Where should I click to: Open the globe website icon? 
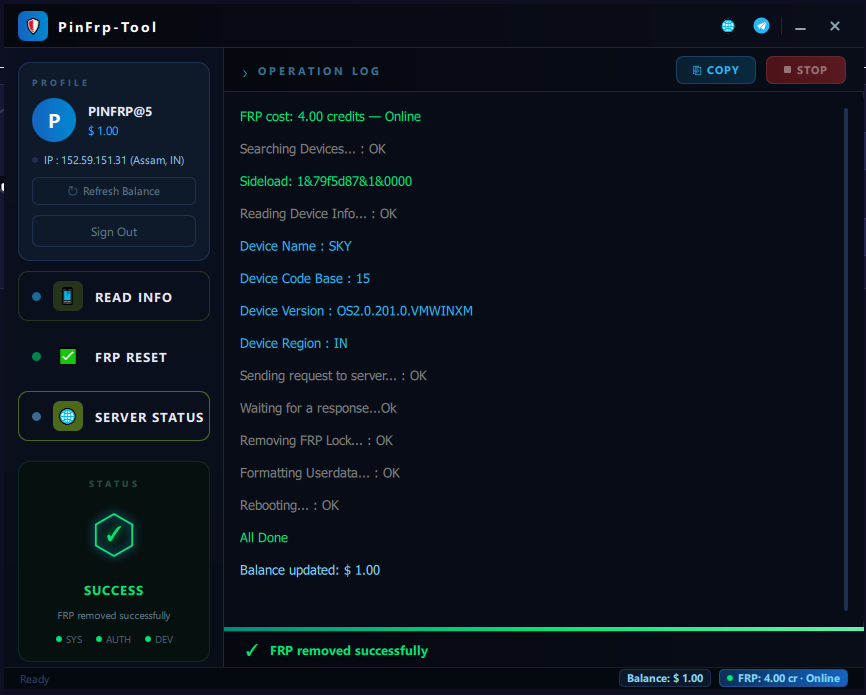pyautogui.click(x=728, y=26)
